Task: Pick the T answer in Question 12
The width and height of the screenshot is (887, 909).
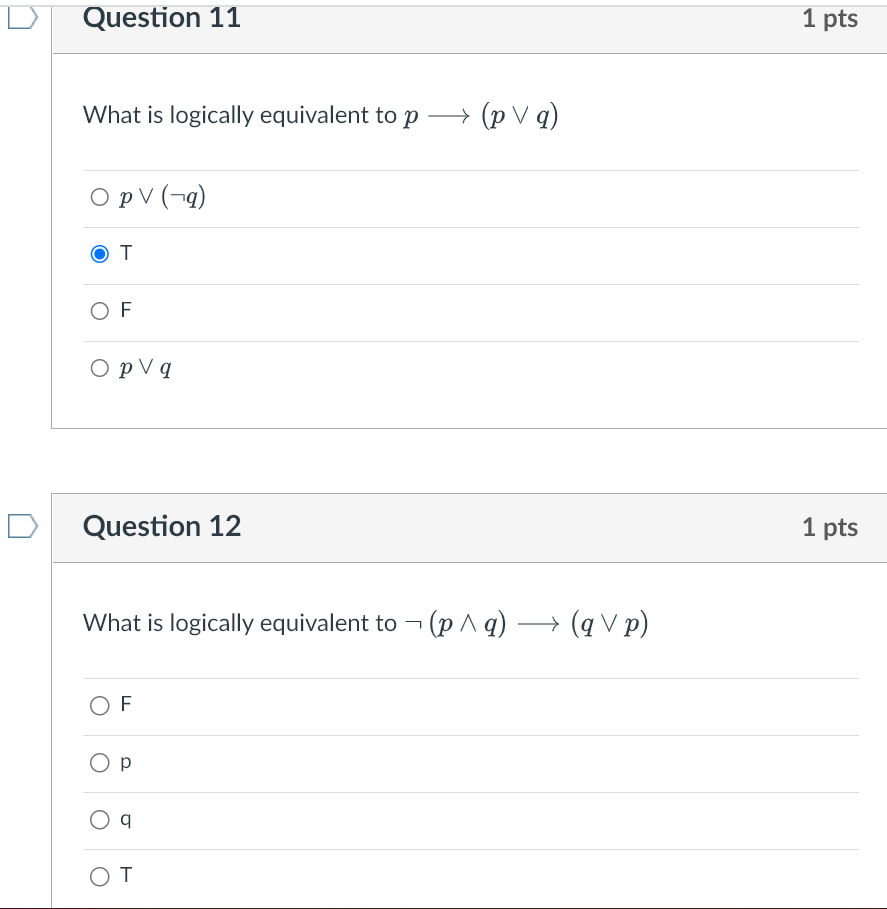Action: click(x=100, y=876)
